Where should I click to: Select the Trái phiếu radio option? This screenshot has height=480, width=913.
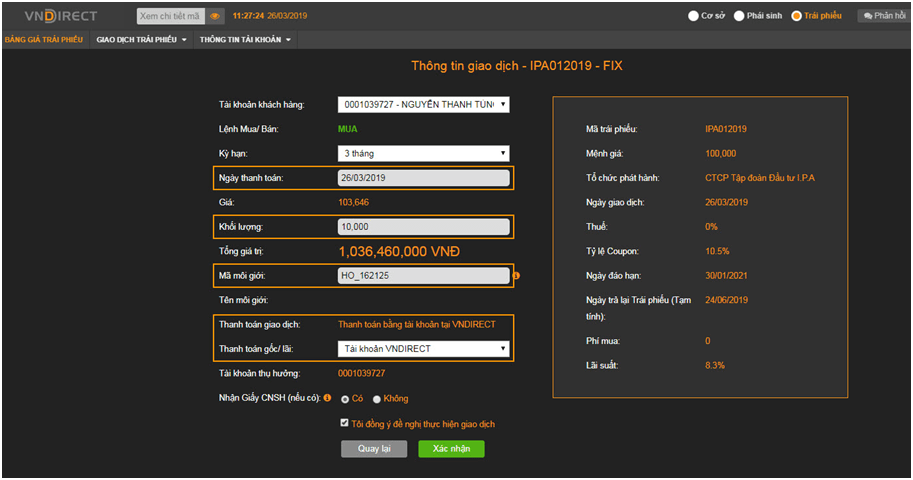pos(796,16)
